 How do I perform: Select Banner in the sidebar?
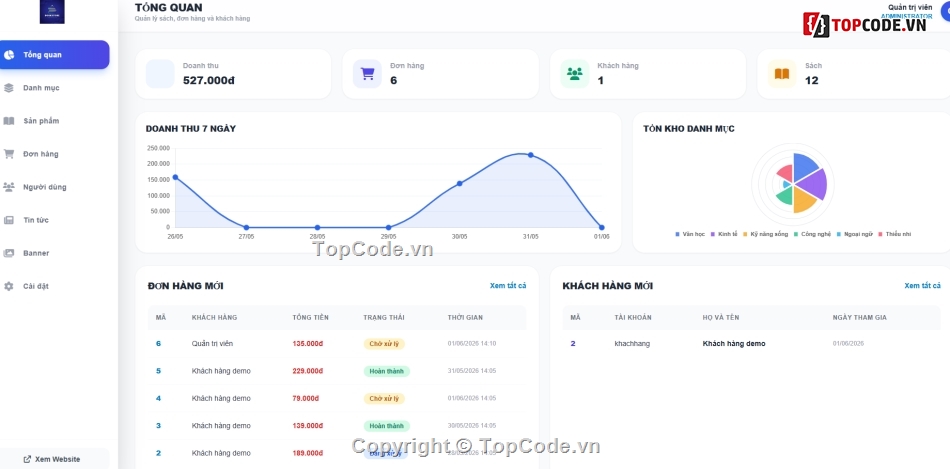(x=55, y=253)
